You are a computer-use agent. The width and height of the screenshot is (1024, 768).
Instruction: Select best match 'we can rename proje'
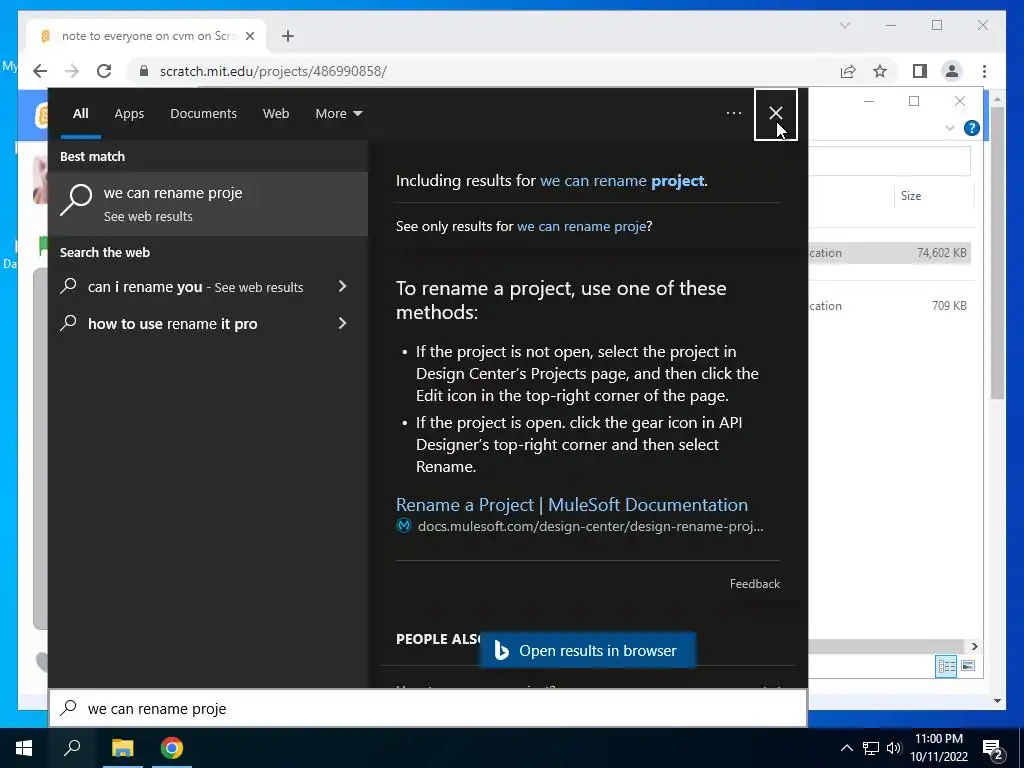[208, 204]
